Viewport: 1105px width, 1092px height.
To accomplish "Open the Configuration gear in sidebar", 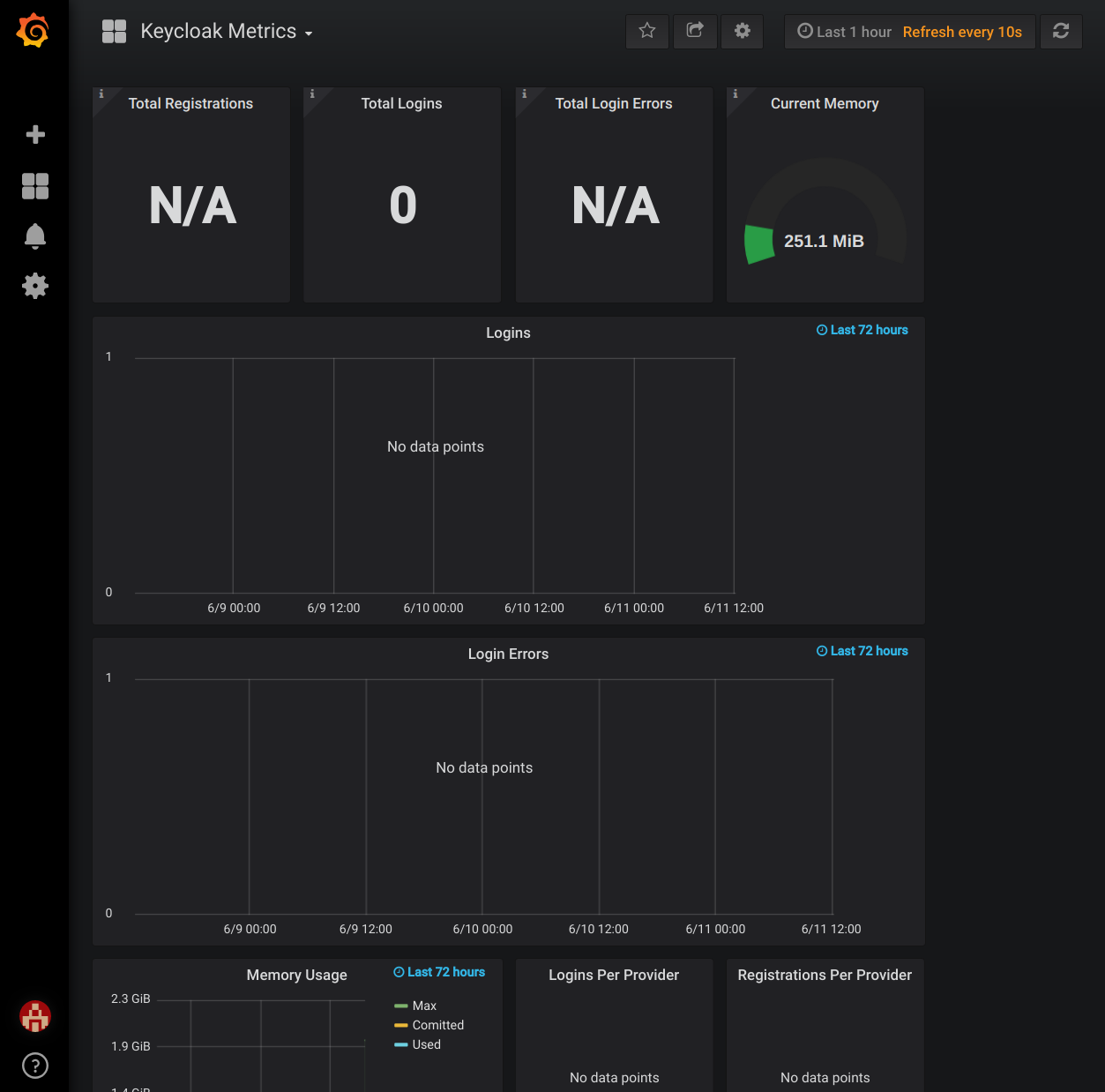I will 35,286.
